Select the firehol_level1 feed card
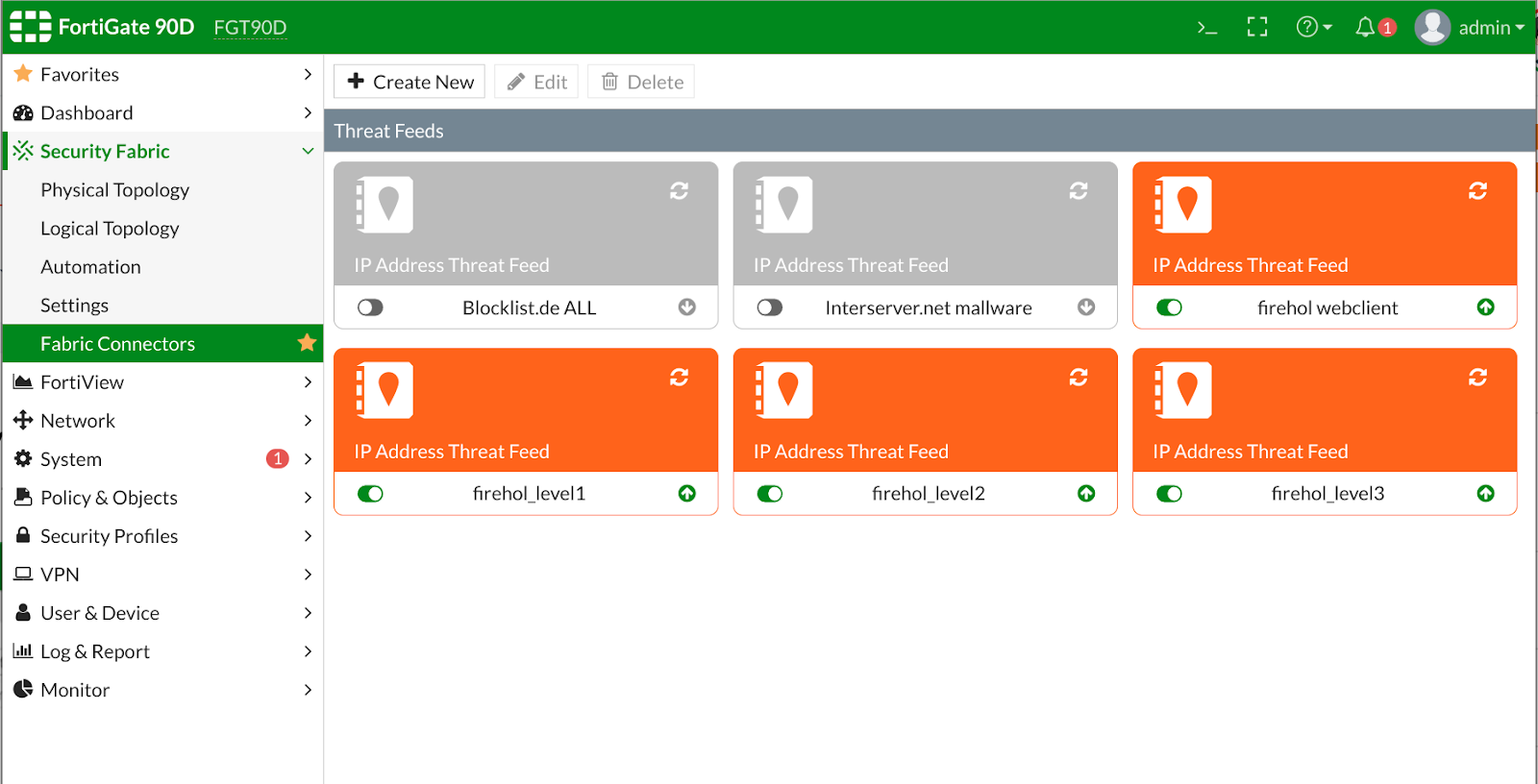The image size is (1538, 784). pos(526,431)
